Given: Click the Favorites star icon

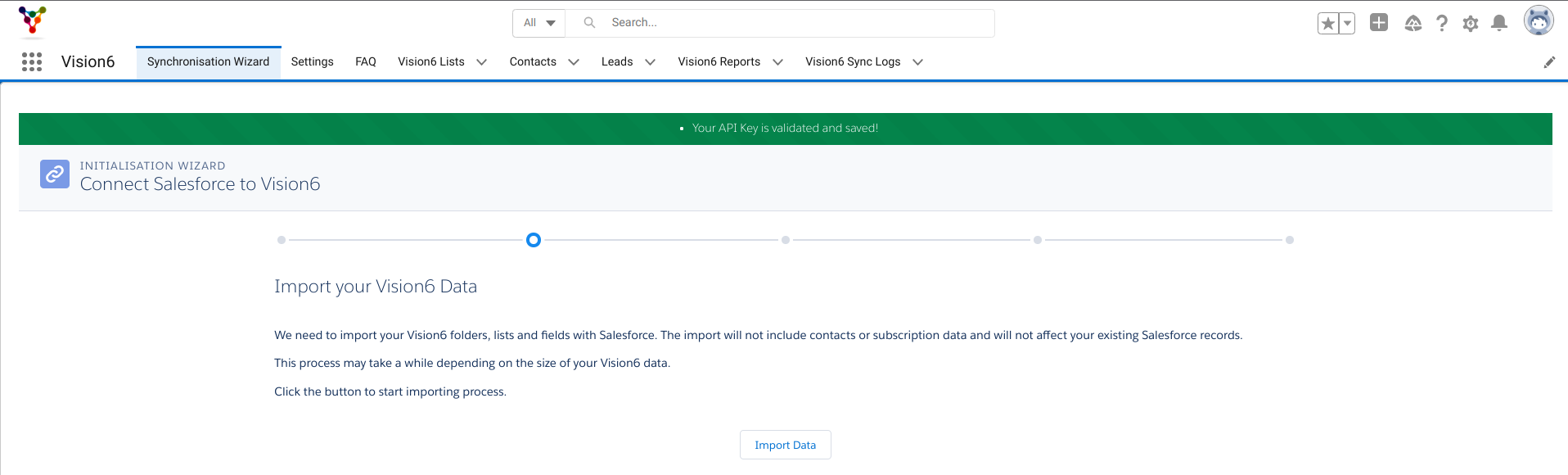Looking at the screenshot, I should pyautogui.click(x=1328, y=24).
